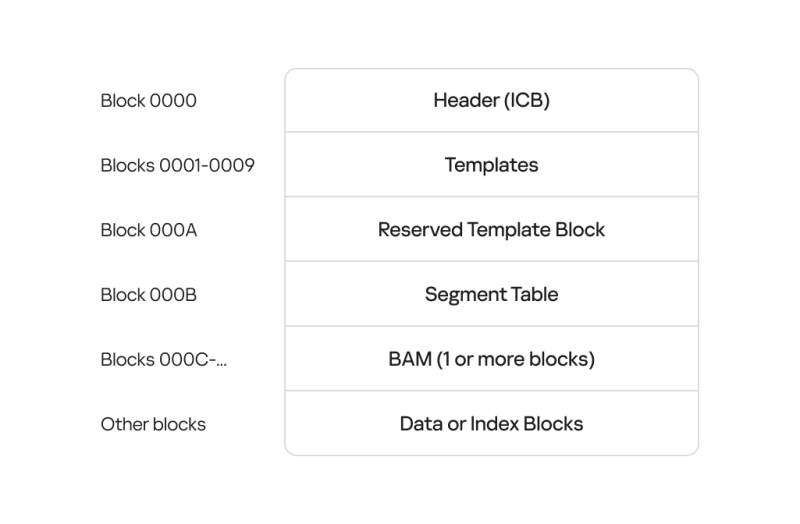The width and height of the screenshot is (800, 524).
Task: Click the Block 0000 label
Action: 148,101
